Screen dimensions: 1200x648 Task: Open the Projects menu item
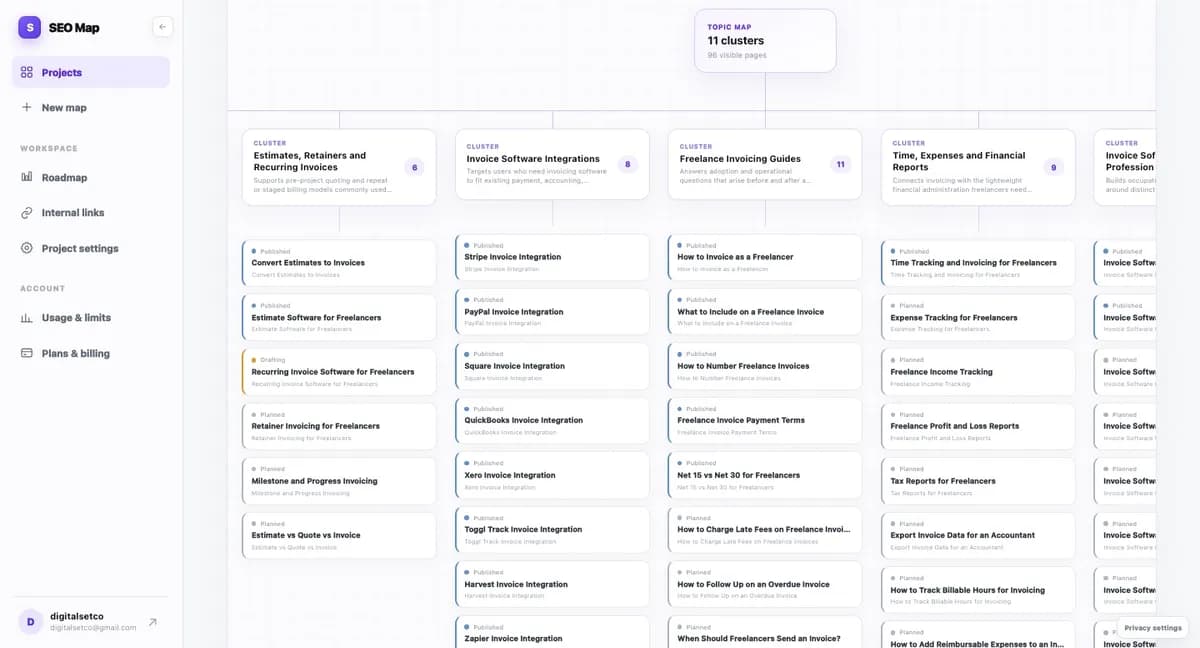point(91,72)
